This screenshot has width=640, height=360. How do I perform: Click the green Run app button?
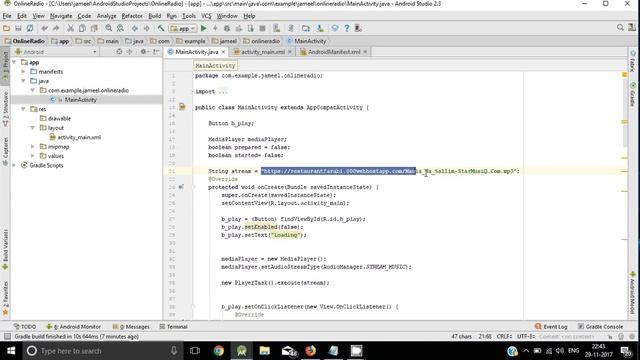[204, 28]
